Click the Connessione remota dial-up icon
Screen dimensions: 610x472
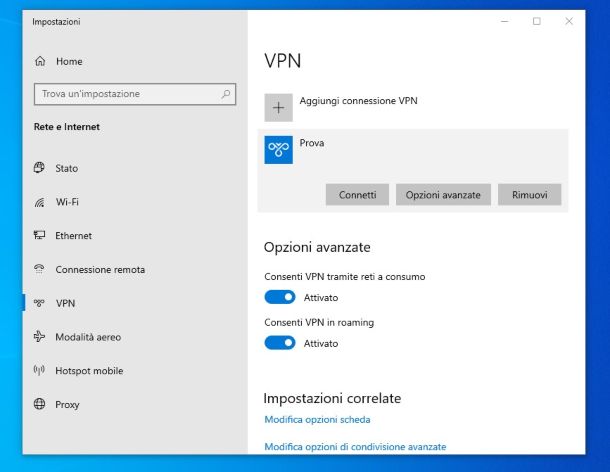[x=39, y=269]
